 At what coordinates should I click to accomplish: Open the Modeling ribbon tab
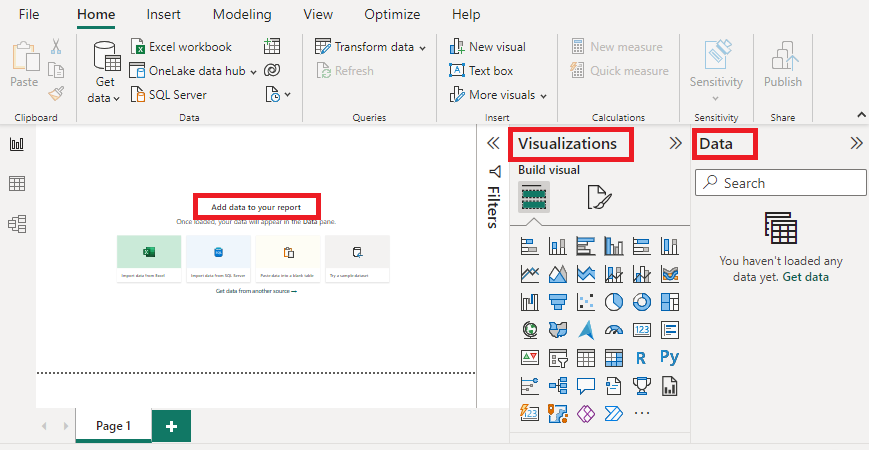pyautogui.click(x=242, y=15)
